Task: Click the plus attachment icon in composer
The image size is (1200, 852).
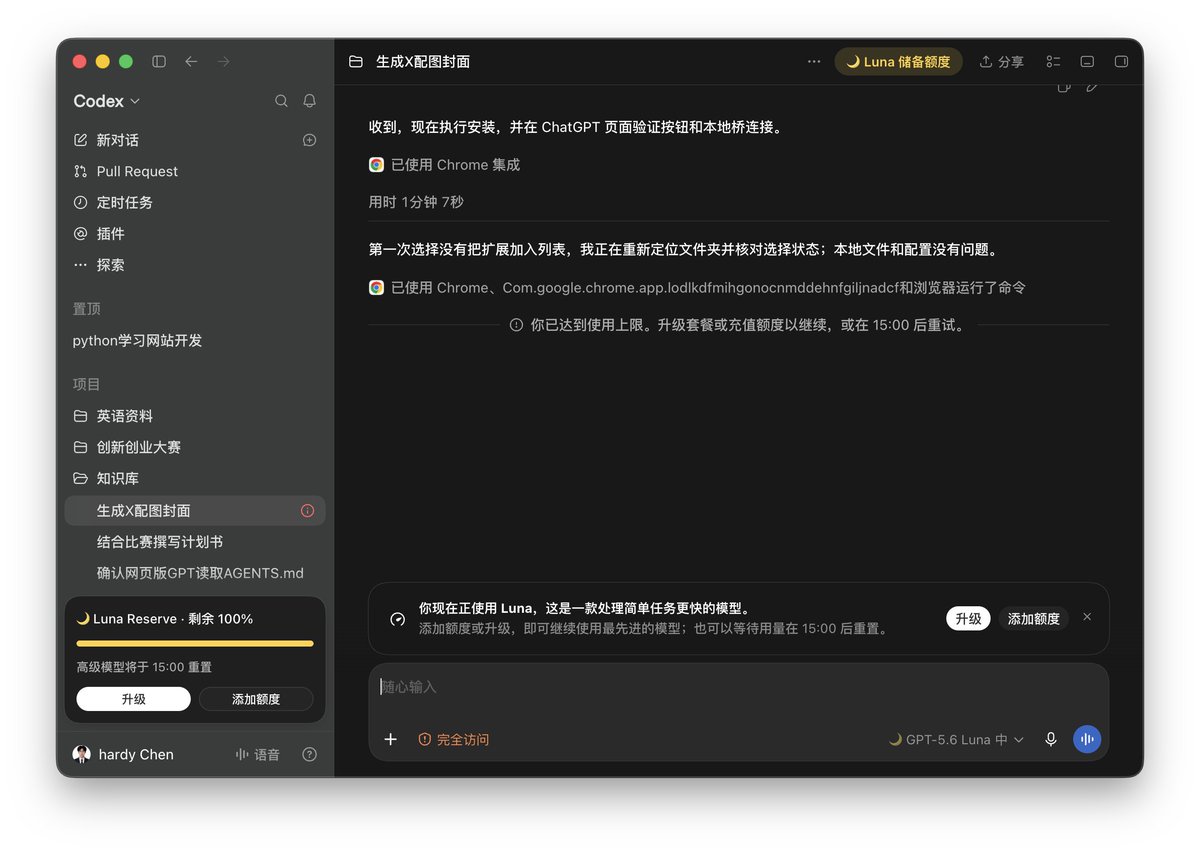Action: [x=391, y=739]
